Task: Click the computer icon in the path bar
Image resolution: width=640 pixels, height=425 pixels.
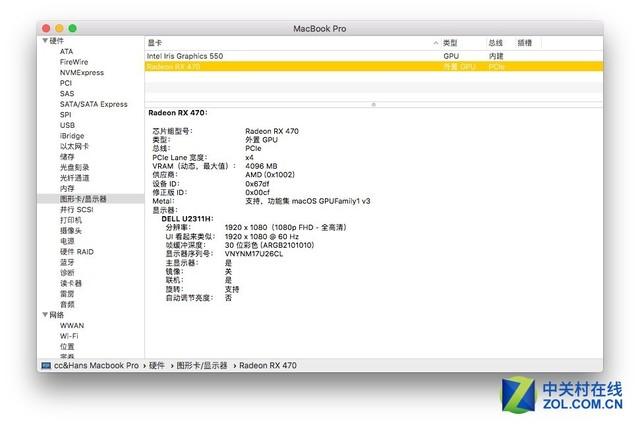Action: (x=46, y=365)
